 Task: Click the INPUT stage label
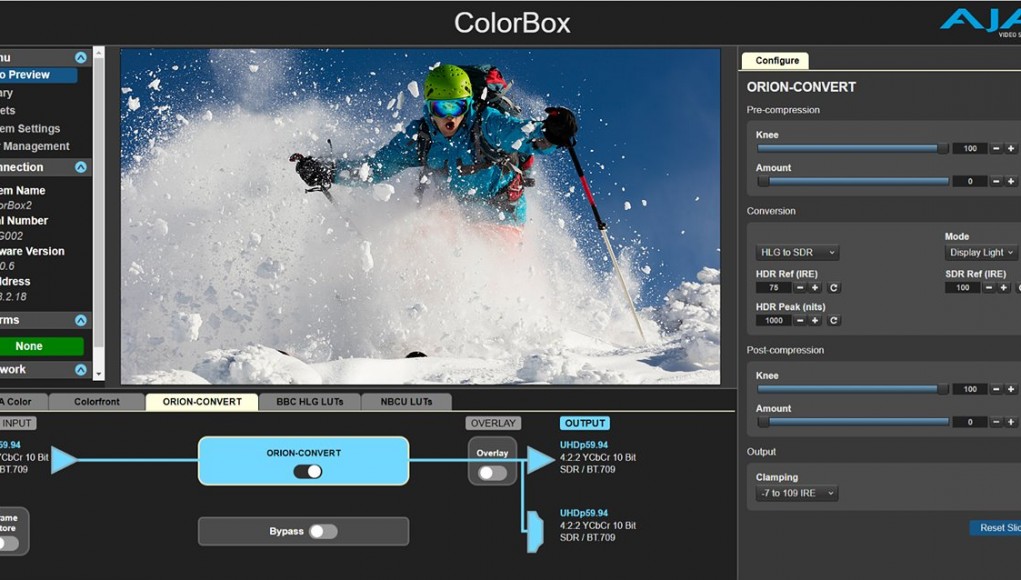[18, 423]
